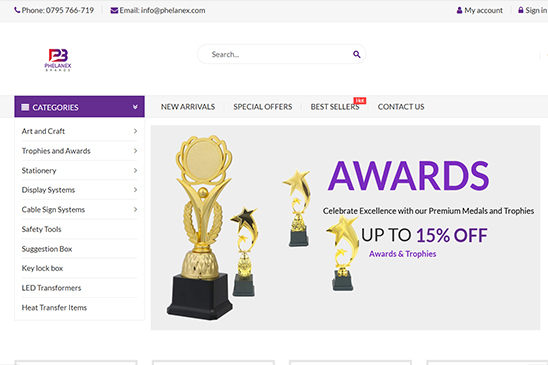
Task: Click the My account user icon
Action: [459, 10]
